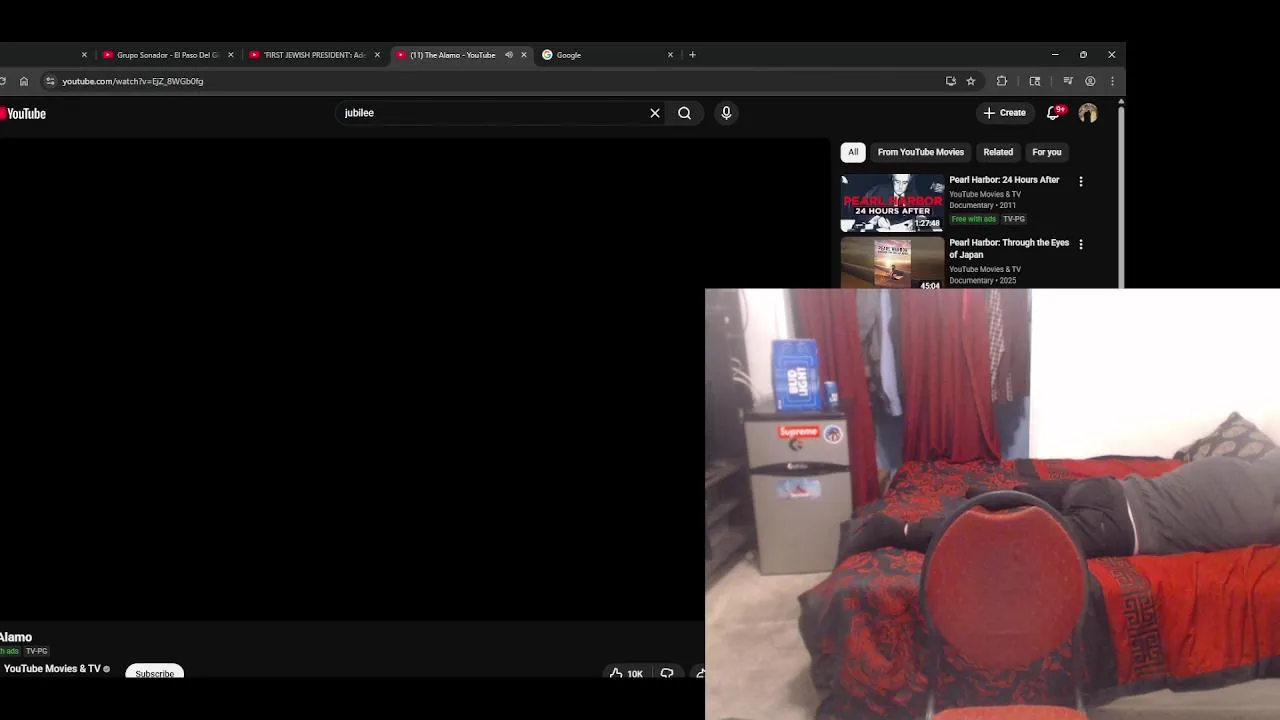The width and height of the screenshot is (1280, 720).
Task: Clear the jubilee search text
Action: coord(655,113)
